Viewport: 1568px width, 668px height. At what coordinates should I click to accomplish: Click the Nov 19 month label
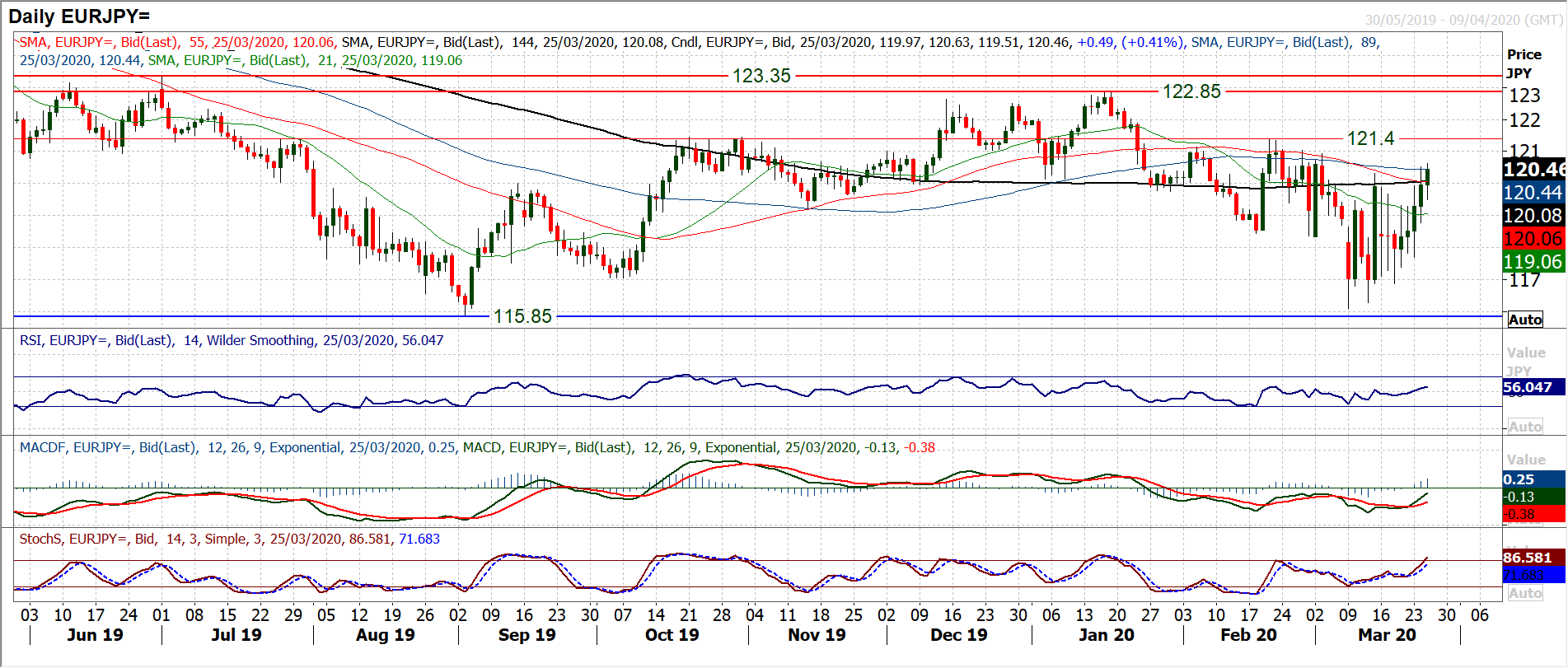click(817, 635)
